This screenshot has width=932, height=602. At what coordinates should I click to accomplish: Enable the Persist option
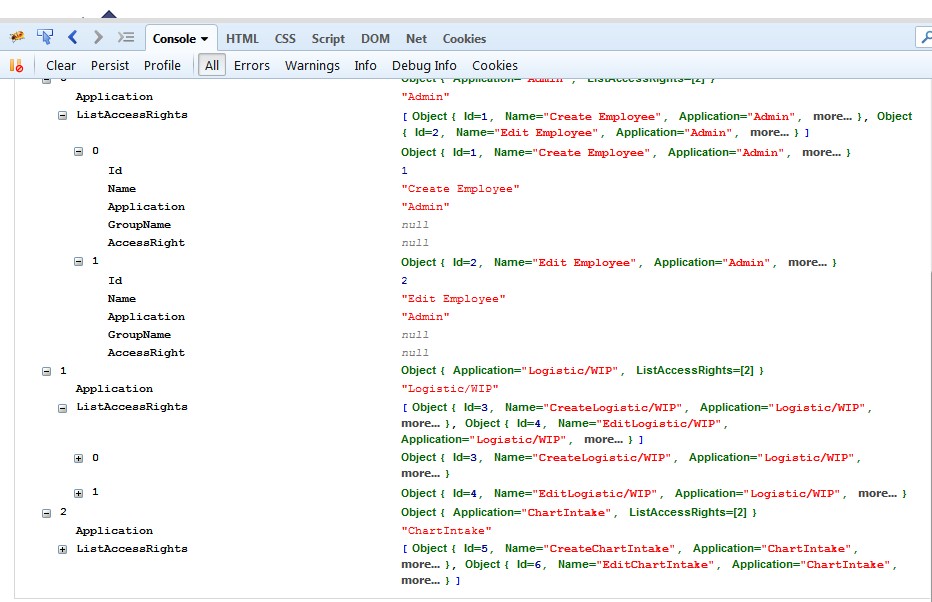pyautogui.click(x=110, y=65)
